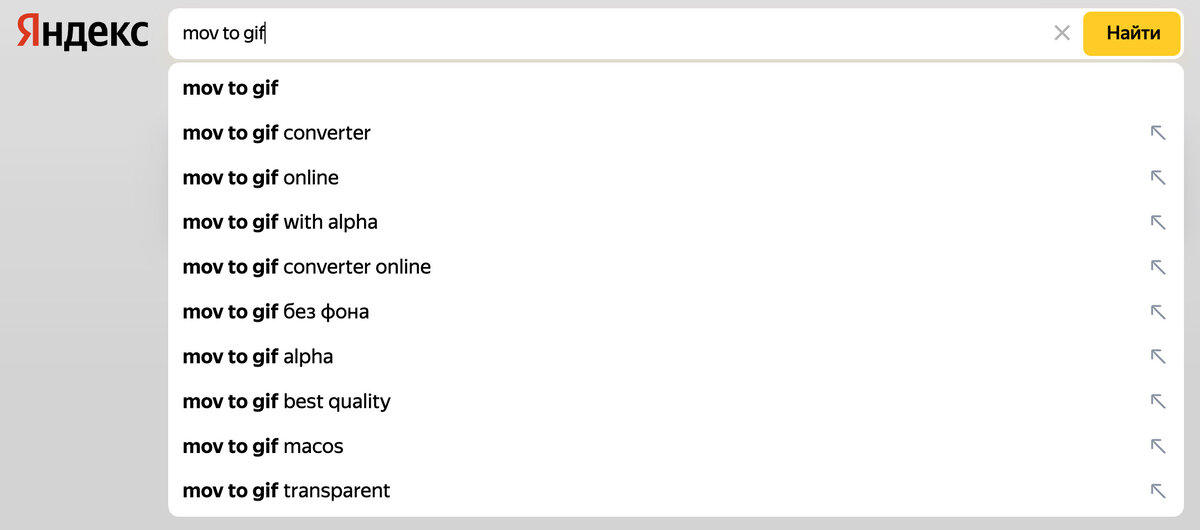The image size is (1200, 530).
Task: Click arrow icon for 'converter online' suggestion
Action: (x=1158, y=267)
